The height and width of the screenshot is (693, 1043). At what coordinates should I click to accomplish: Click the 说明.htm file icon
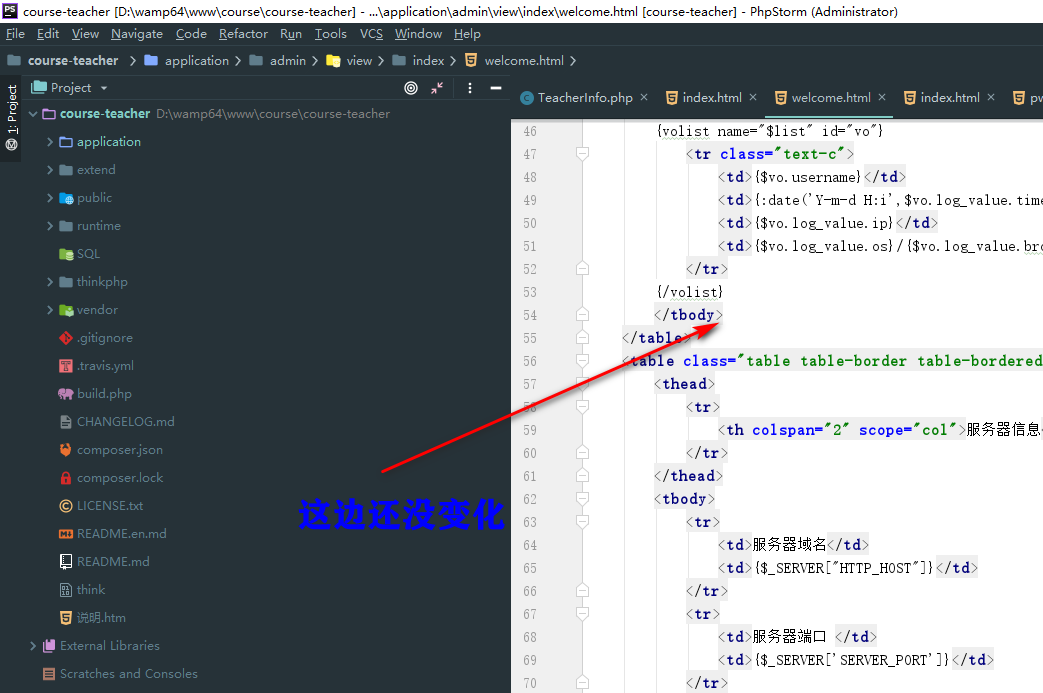click(x=65, y=618)
